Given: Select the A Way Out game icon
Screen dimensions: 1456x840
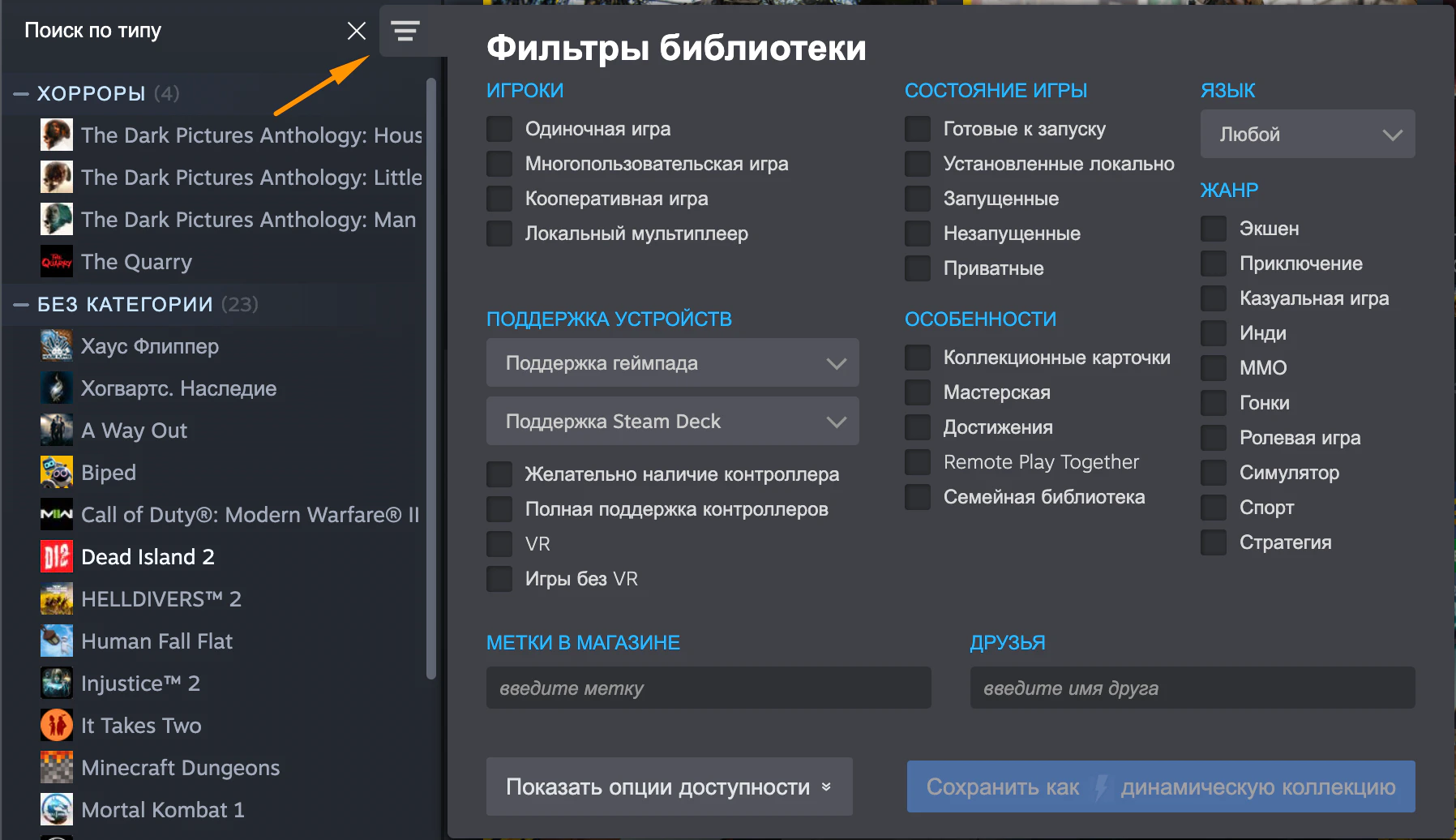Looking at the screenshot, I should (57, 430).
